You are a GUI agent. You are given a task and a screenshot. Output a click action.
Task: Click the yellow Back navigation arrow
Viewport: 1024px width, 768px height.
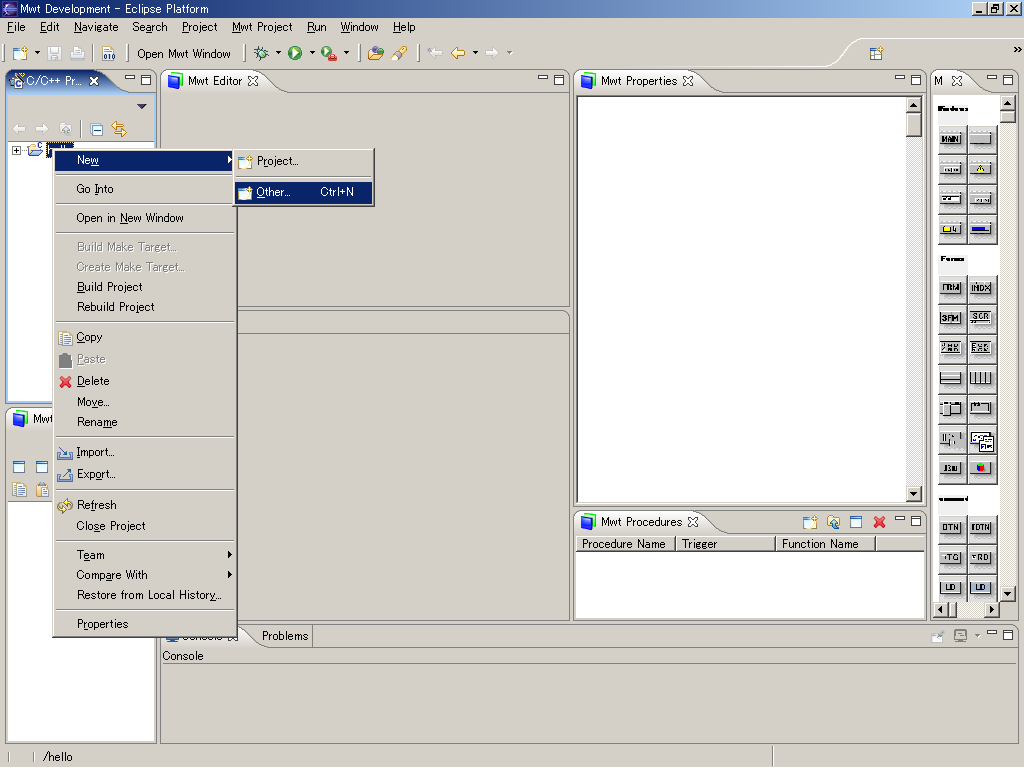tap(458, 53)
